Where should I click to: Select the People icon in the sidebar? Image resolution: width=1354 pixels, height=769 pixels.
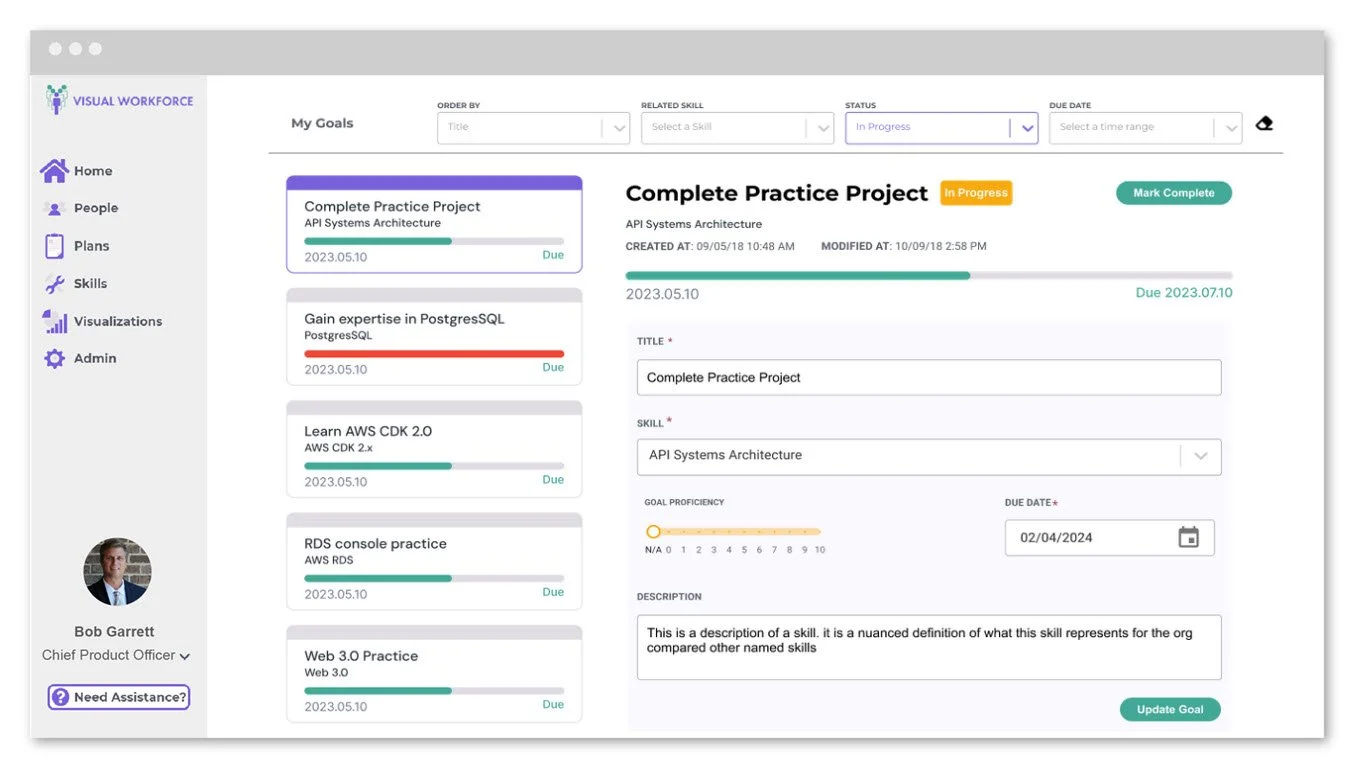click(x=55, y=208)
